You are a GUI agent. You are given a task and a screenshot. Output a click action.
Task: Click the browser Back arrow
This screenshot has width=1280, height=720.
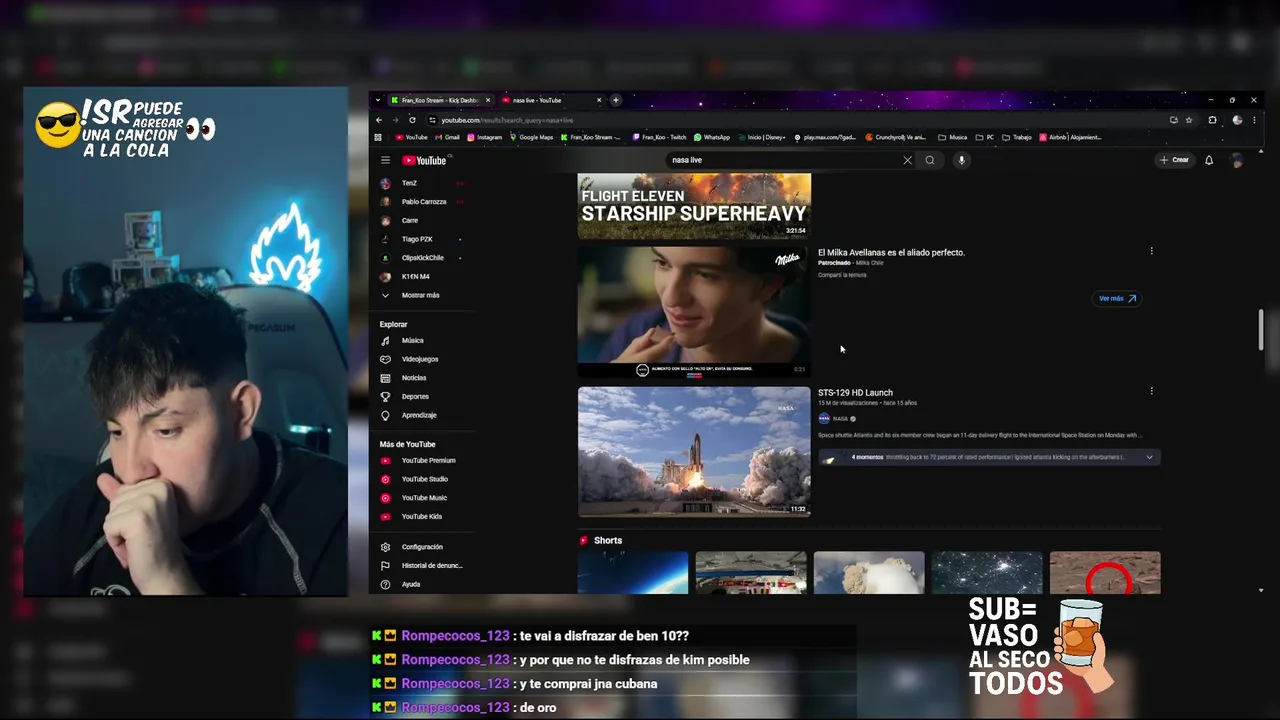[x=379, y=120]
